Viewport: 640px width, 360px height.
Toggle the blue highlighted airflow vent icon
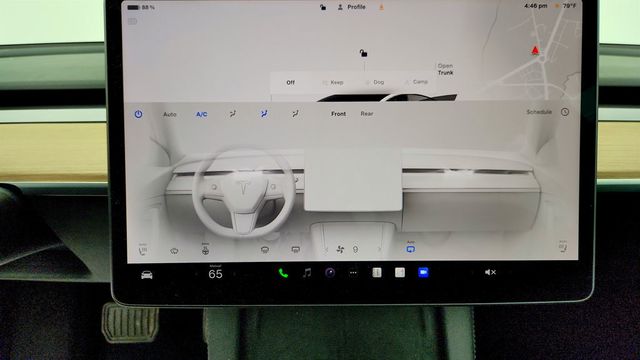264,114
